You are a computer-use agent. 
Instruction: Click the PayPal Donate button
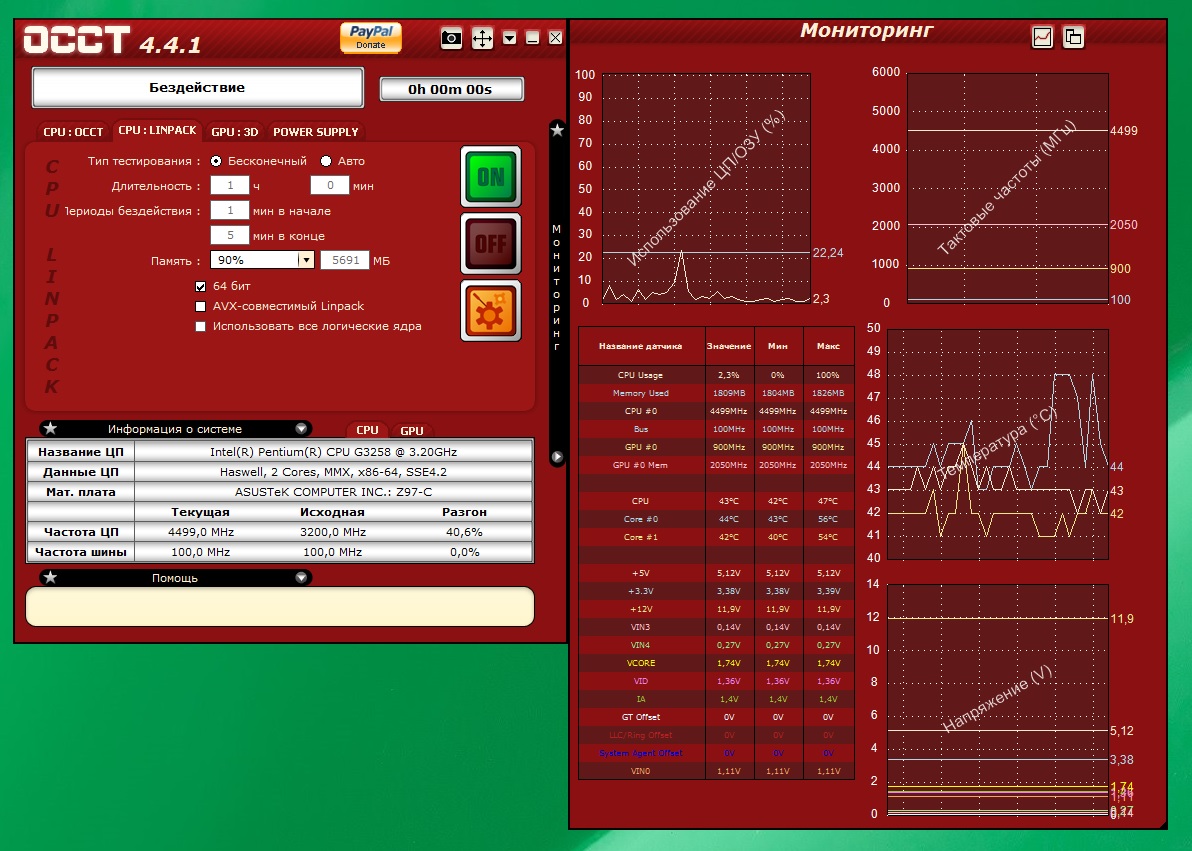point(371,37)
